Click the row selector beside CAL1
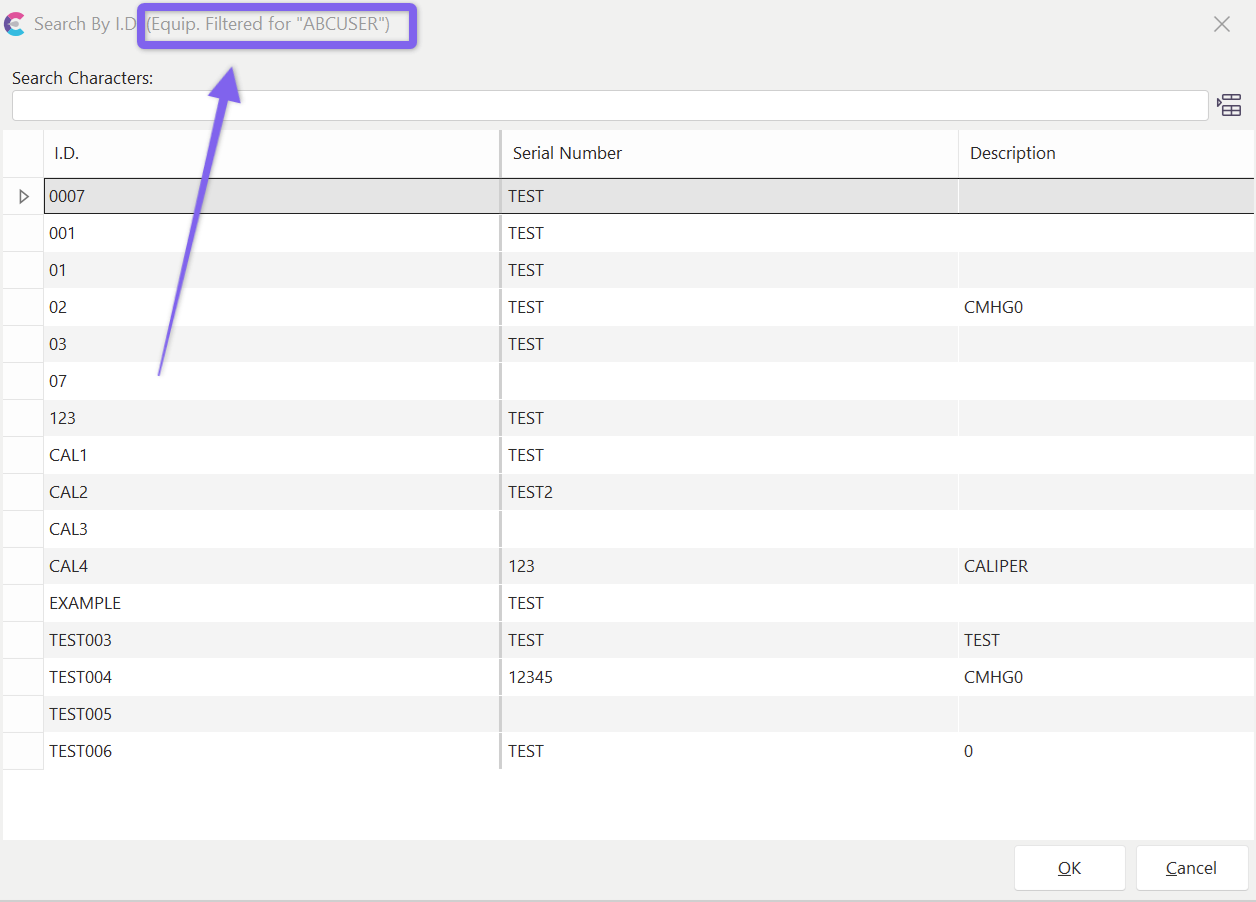1256x902 pixels. click(23, 455)
